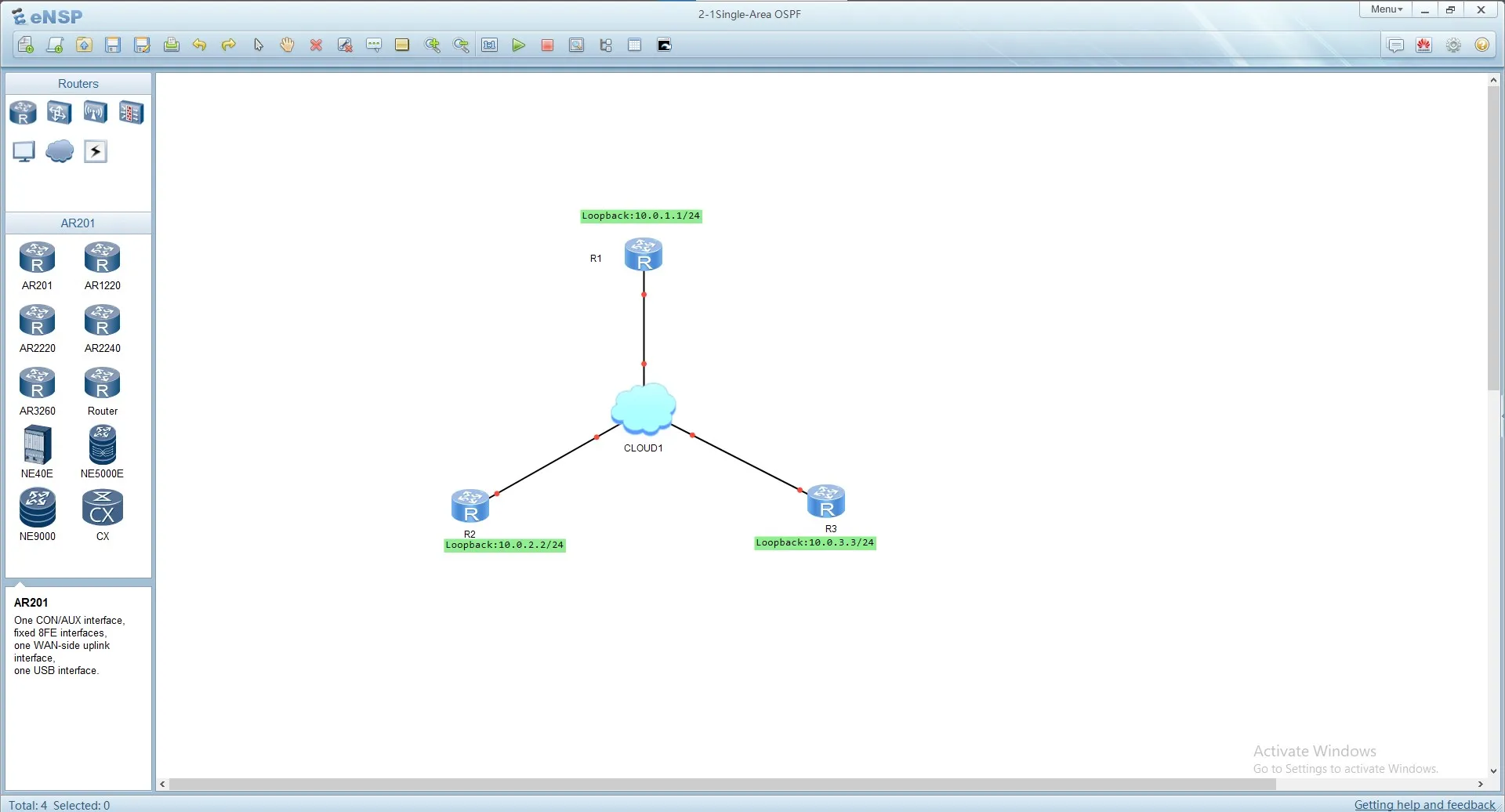Select router R1 on the canvas
The image size is (1505, 812).
point(644,255)
